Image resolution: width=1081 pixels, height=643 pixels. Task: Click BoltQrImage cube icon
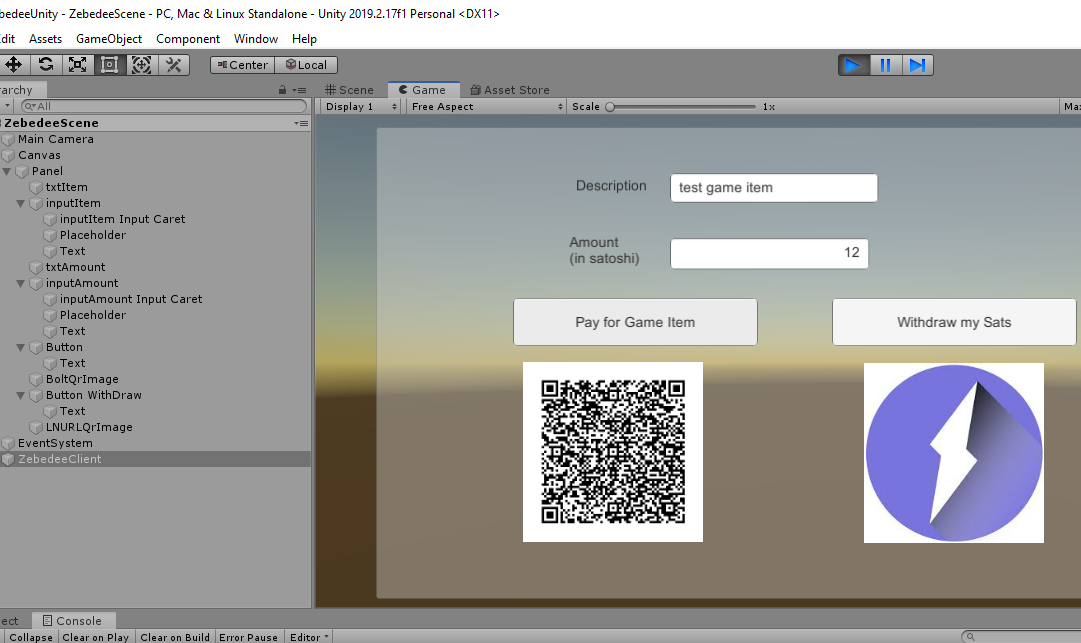pos(36,379)
